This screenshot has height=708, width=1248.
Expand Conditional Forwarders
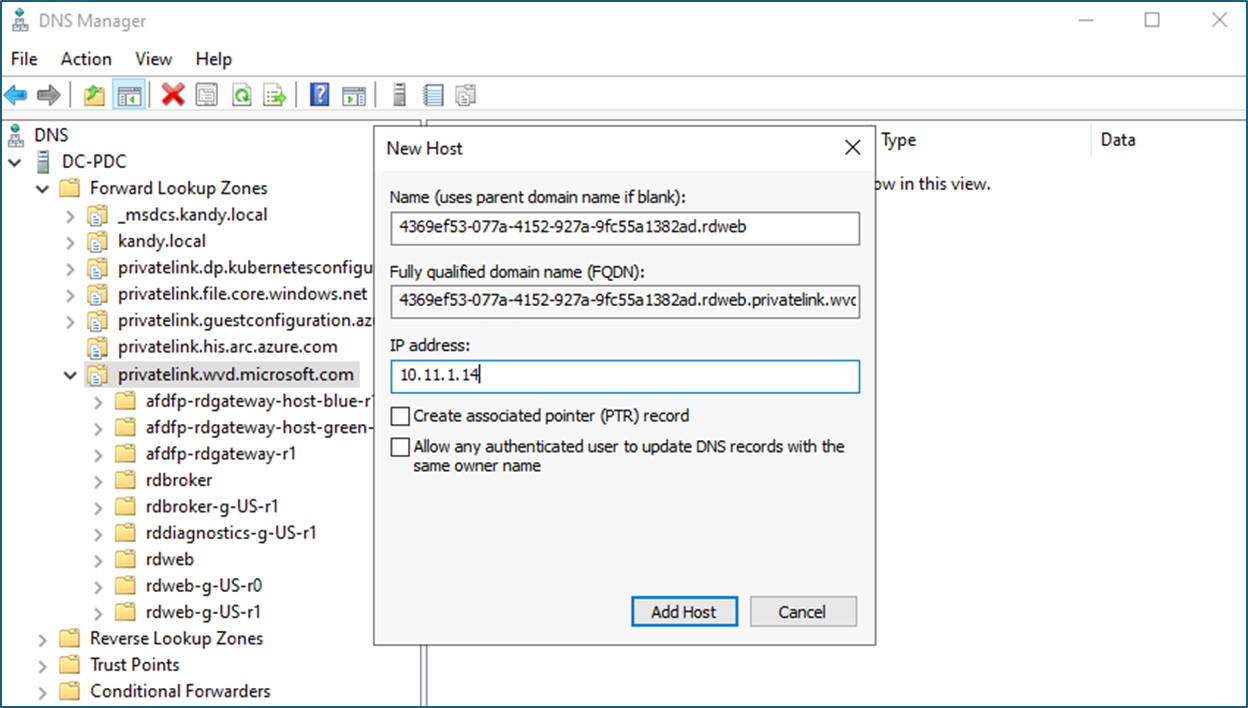tap(43, 692)
